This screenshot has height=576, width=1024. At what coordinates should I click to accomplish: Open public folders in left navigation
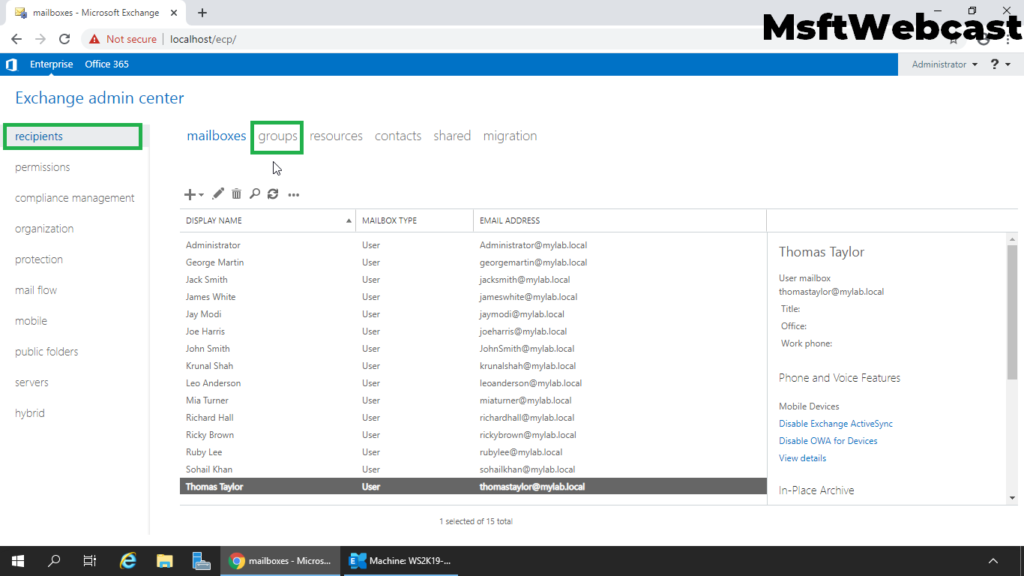coord(46,351)
